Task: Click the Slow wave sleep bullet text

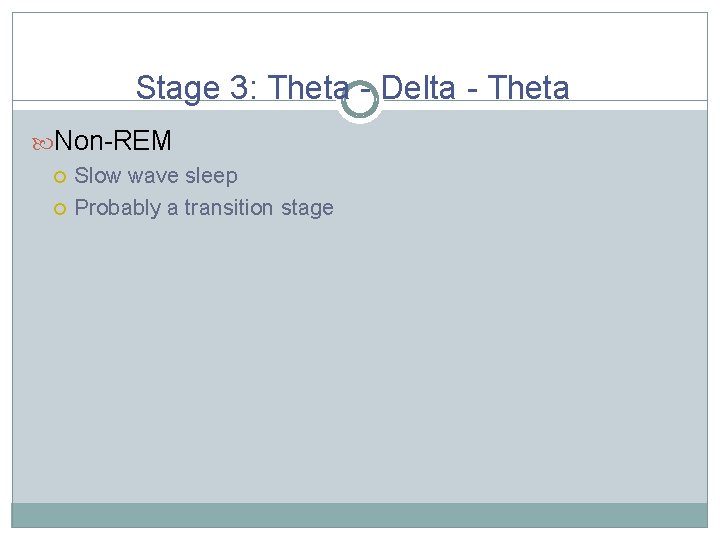Action: (x=156, y=176)
